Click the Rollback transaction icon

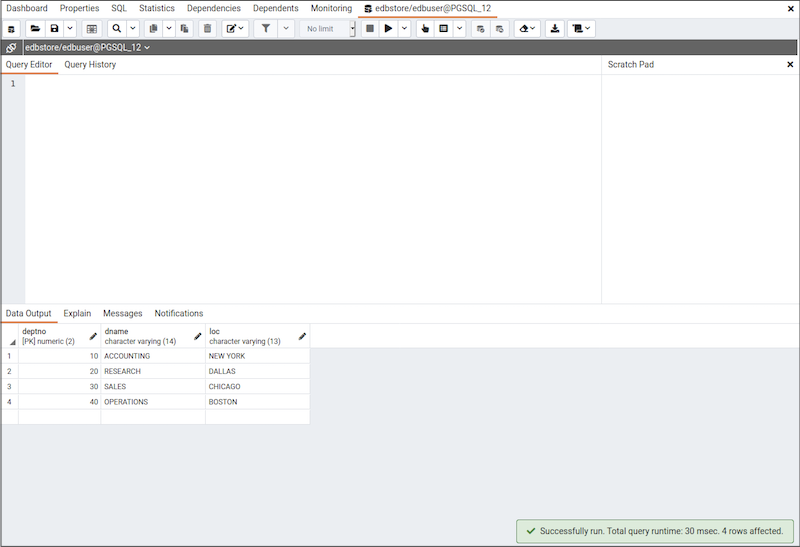point(499,29)
